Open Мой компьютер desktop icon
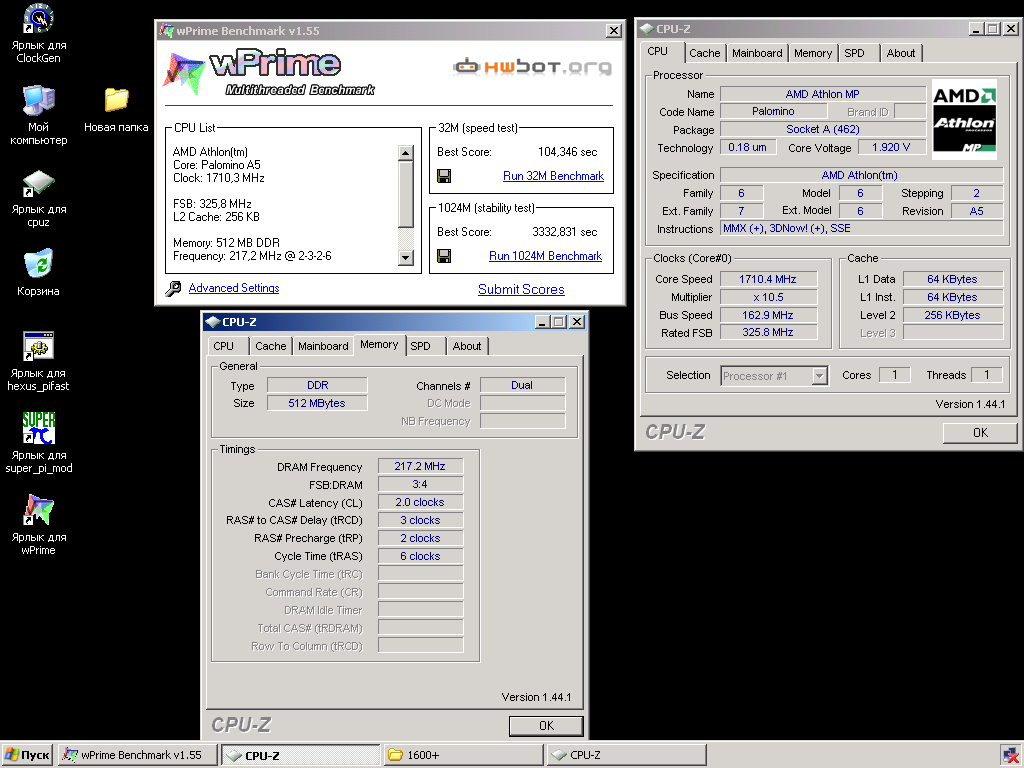This screenshot has width=1024, height=768. click(x=39, y=101)
